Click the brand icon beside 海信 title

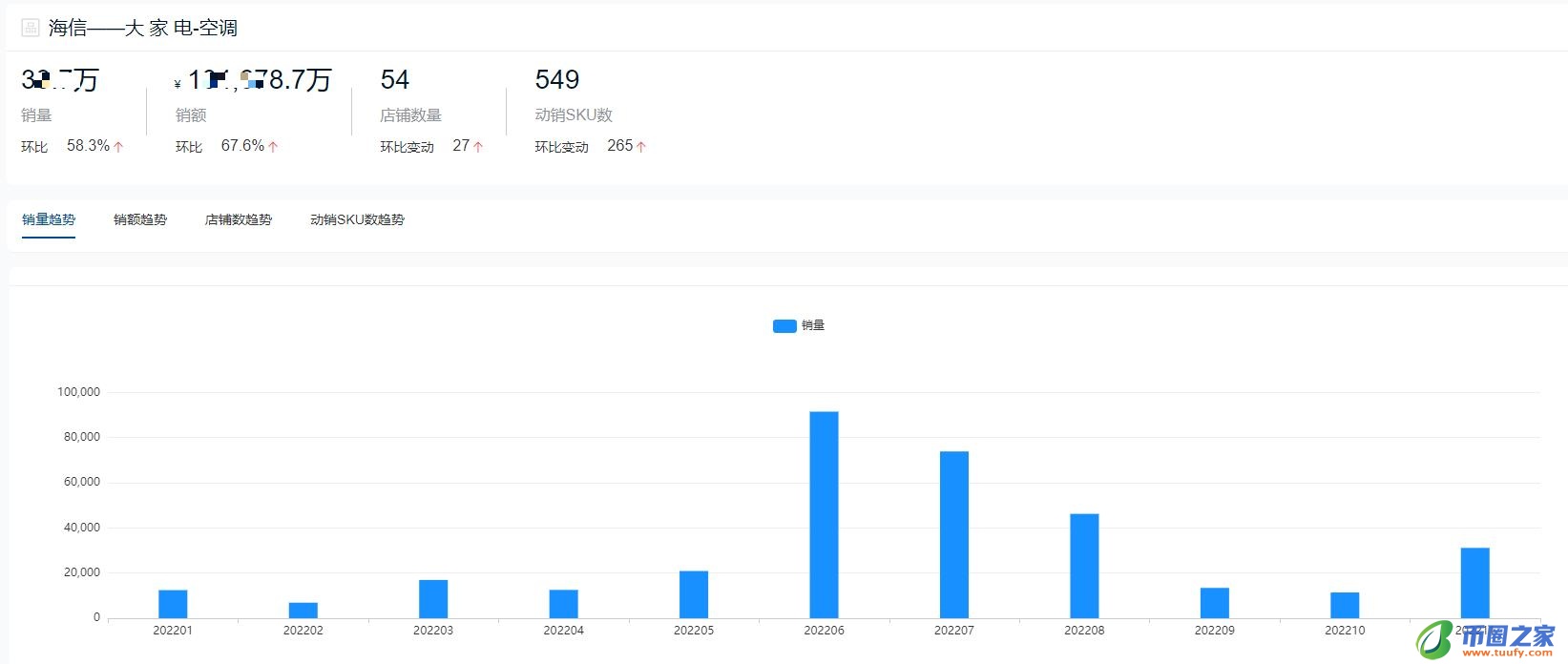(x=31, y=28)
